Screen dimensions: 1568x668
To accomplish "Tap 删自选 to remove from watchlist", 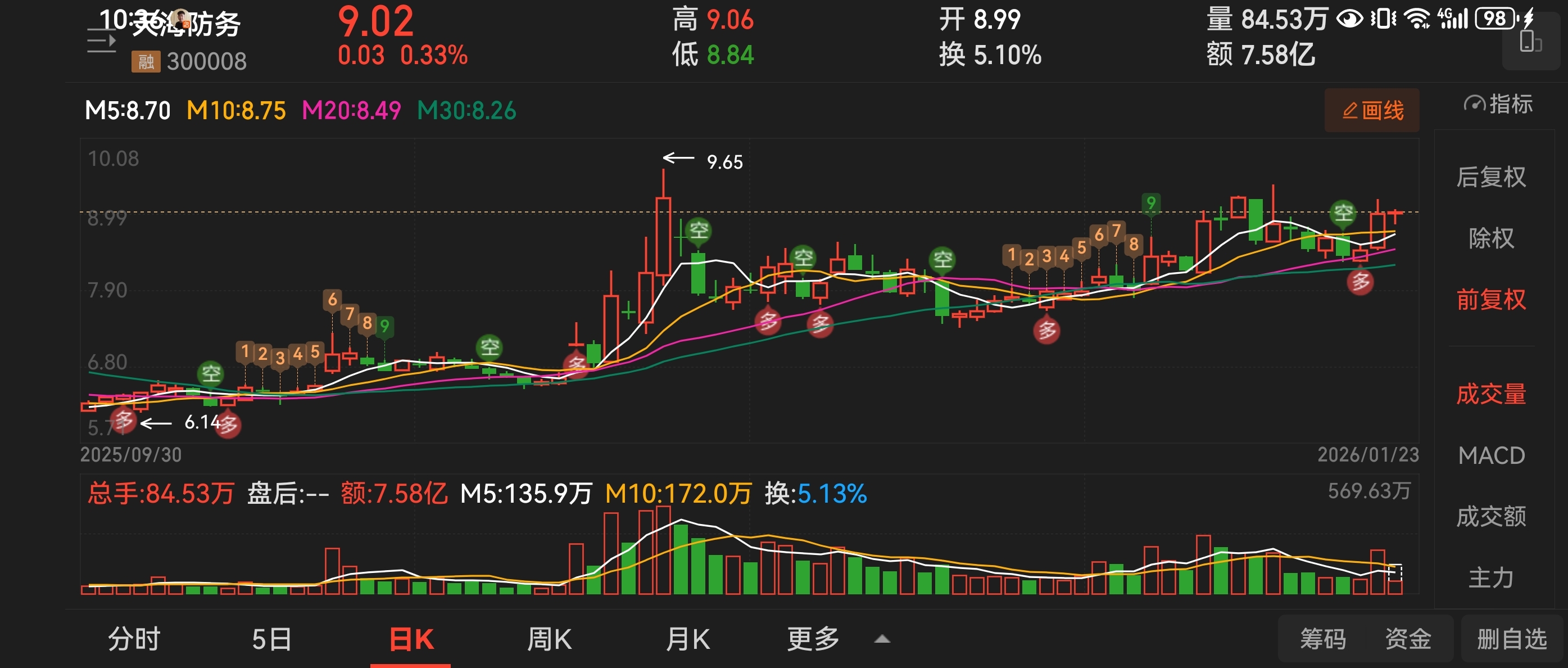I will click(x=1511, y=639).
